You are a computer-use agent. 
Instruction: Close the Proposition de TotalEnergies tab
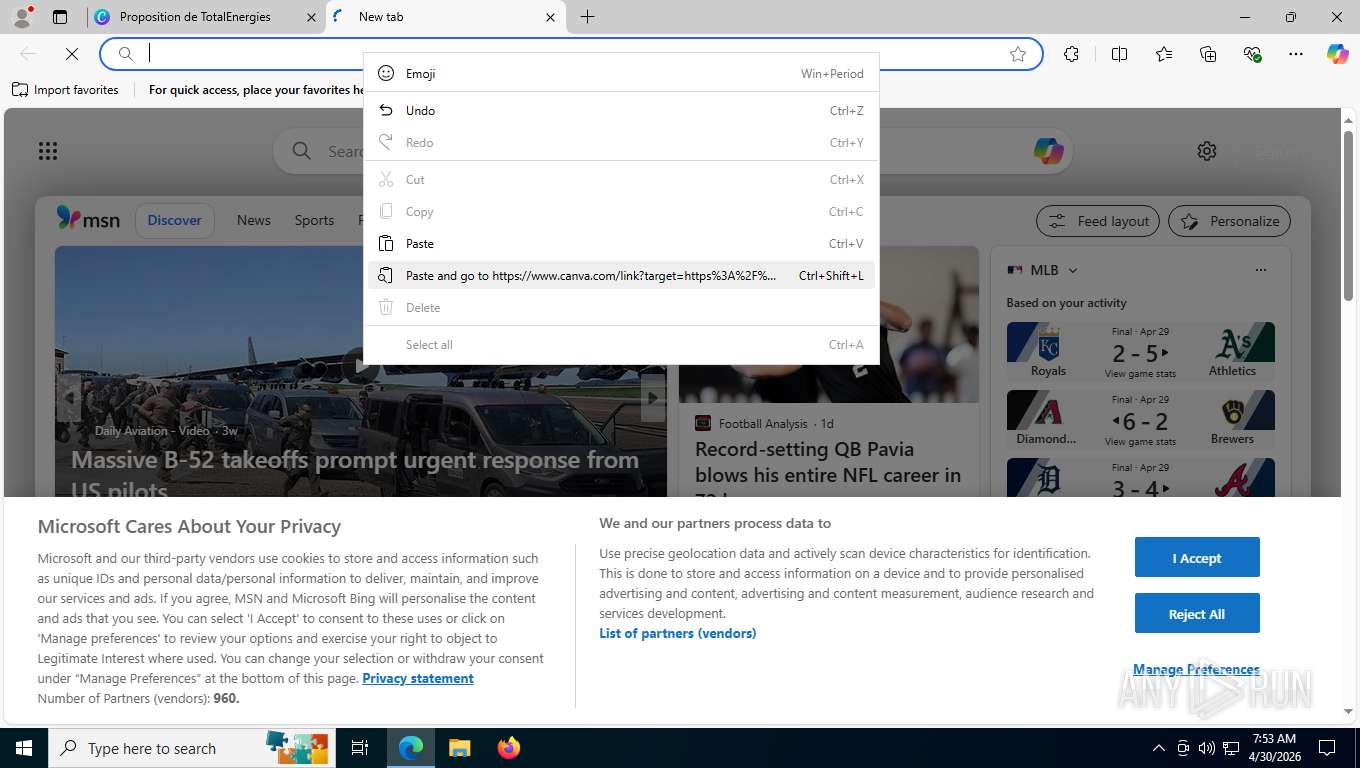click(x=311, y=17)
